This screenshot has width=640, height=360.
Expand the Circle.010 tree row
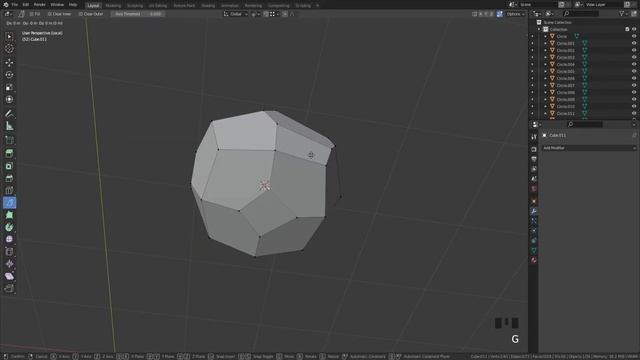[x=545, y=106]
